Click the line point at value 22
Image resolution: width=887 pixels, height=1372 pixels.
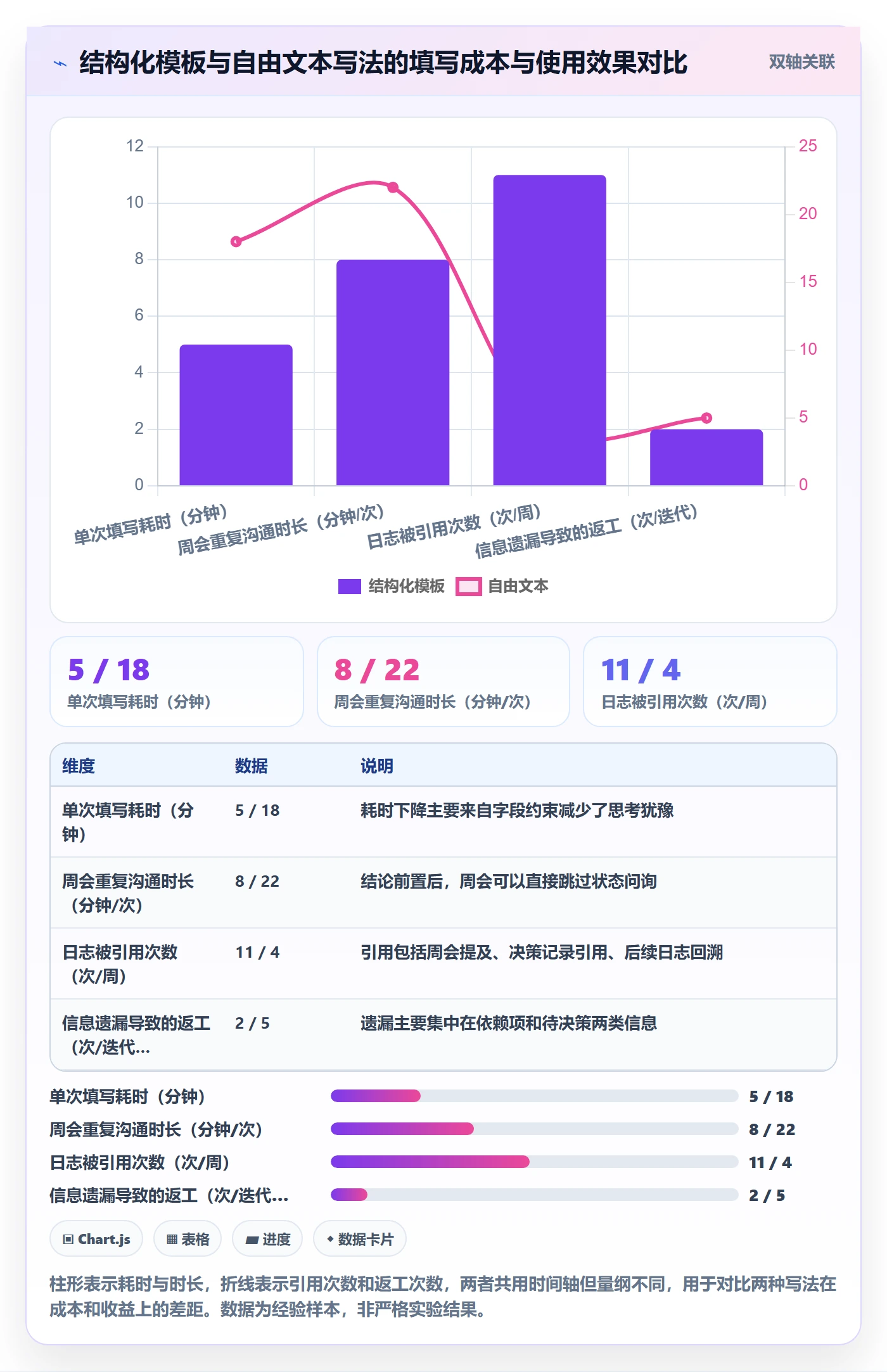[393, 187]
